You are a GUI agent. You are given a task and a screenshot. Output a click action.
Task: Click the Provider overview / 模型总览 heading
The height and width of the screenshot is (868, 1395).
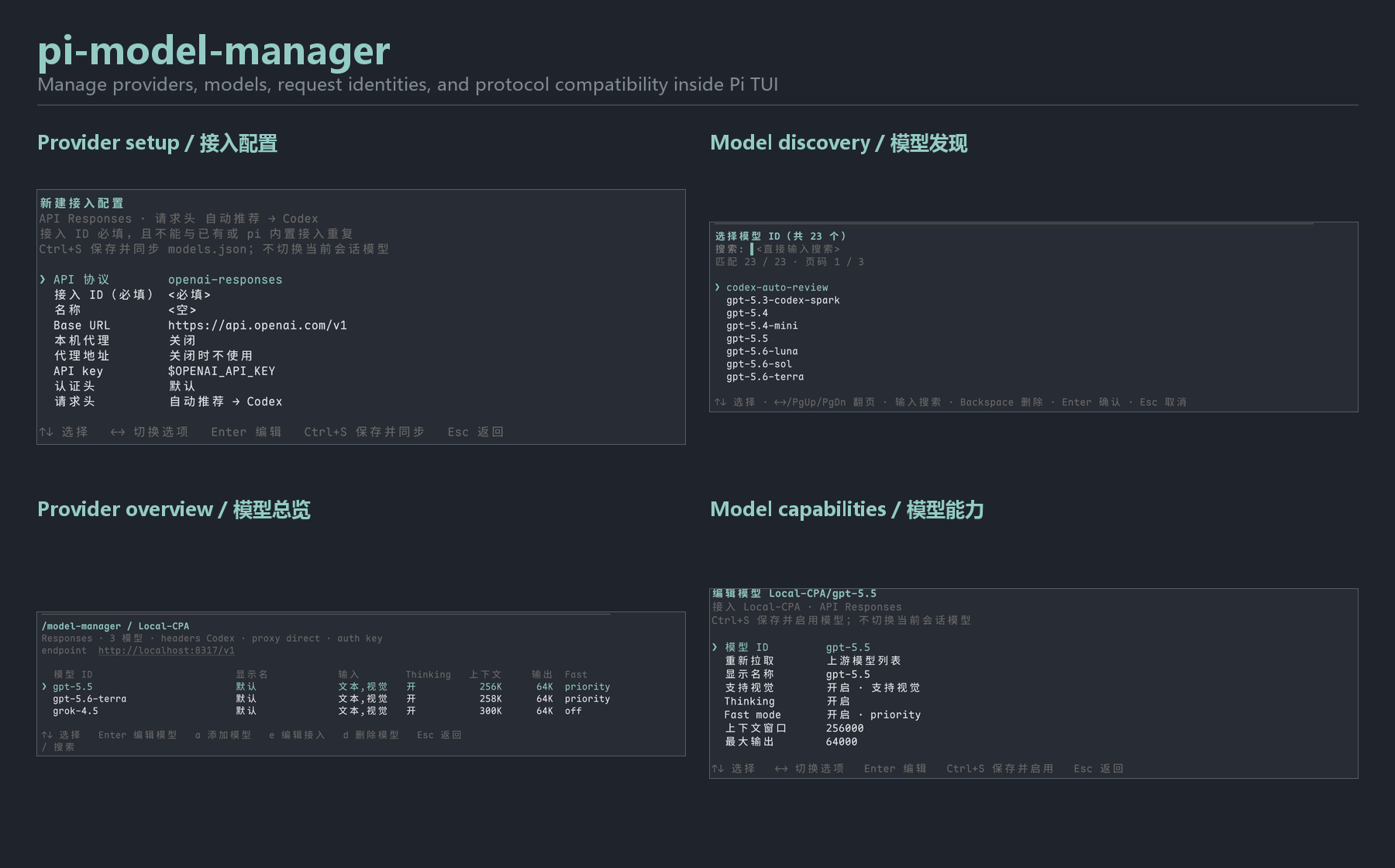pos(174,510)
